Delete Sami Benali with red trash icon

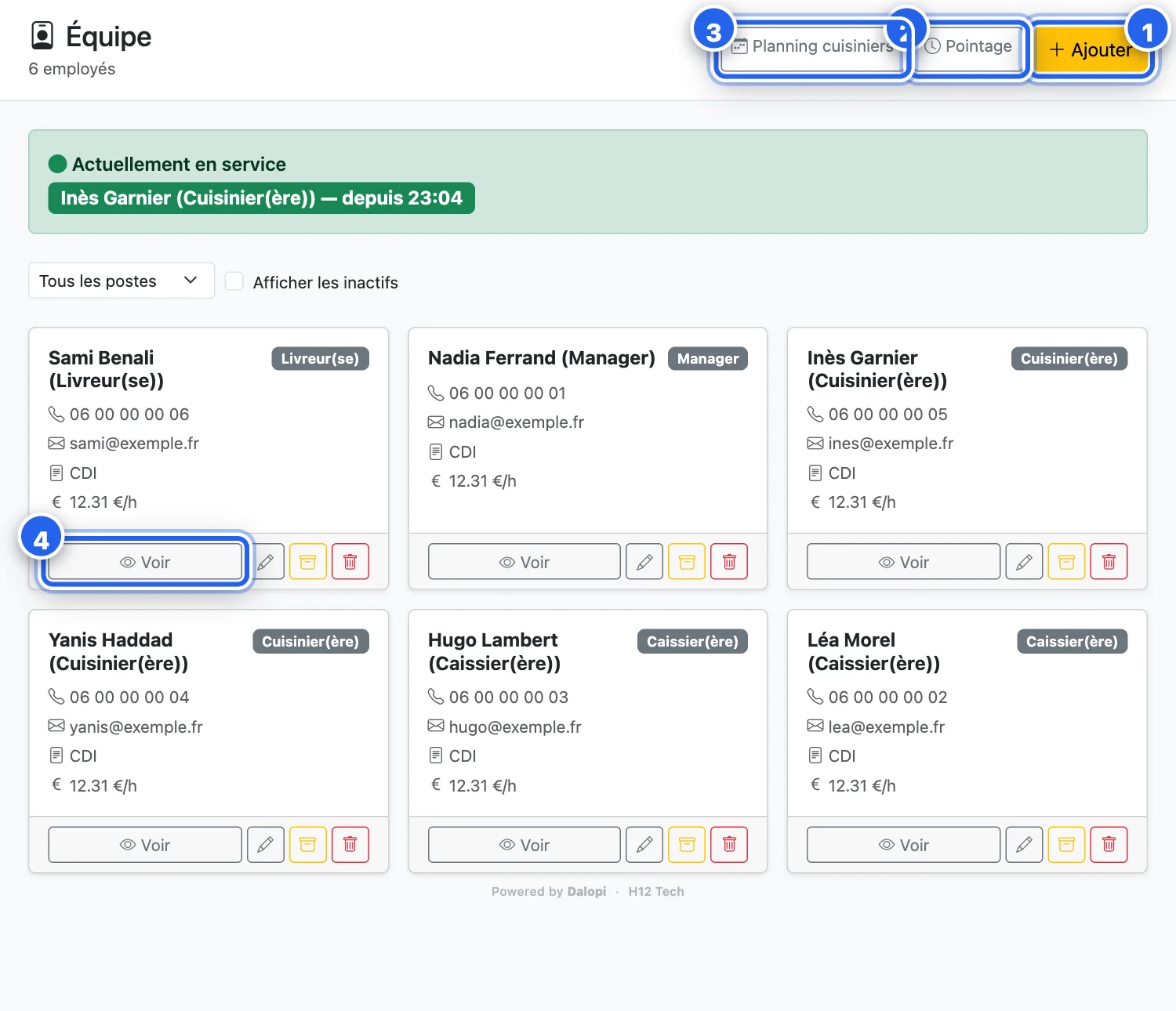click(x=350, y=562)
